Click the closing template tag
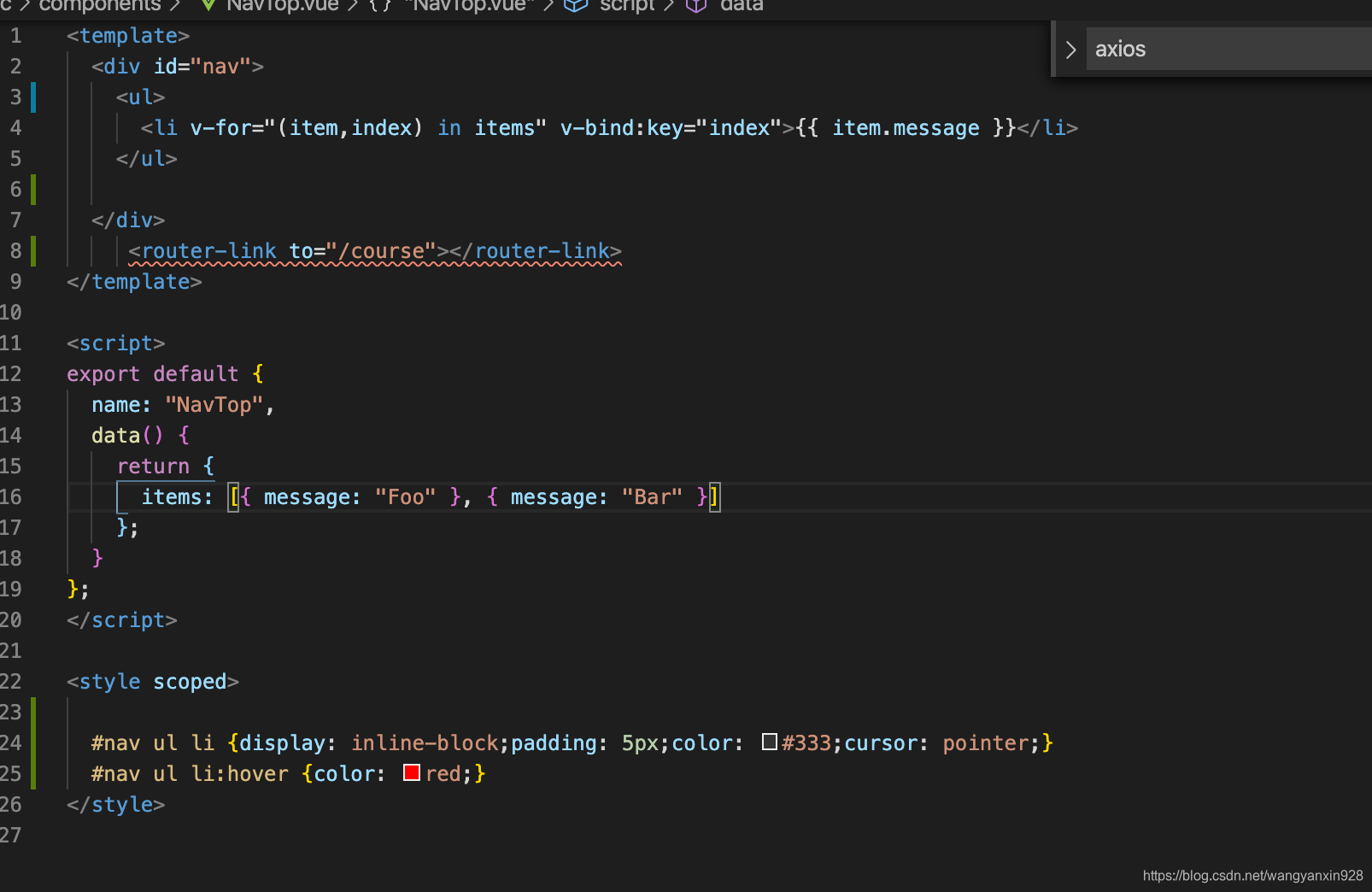This screenshot has width=1372, height=892. coord(134,281)
